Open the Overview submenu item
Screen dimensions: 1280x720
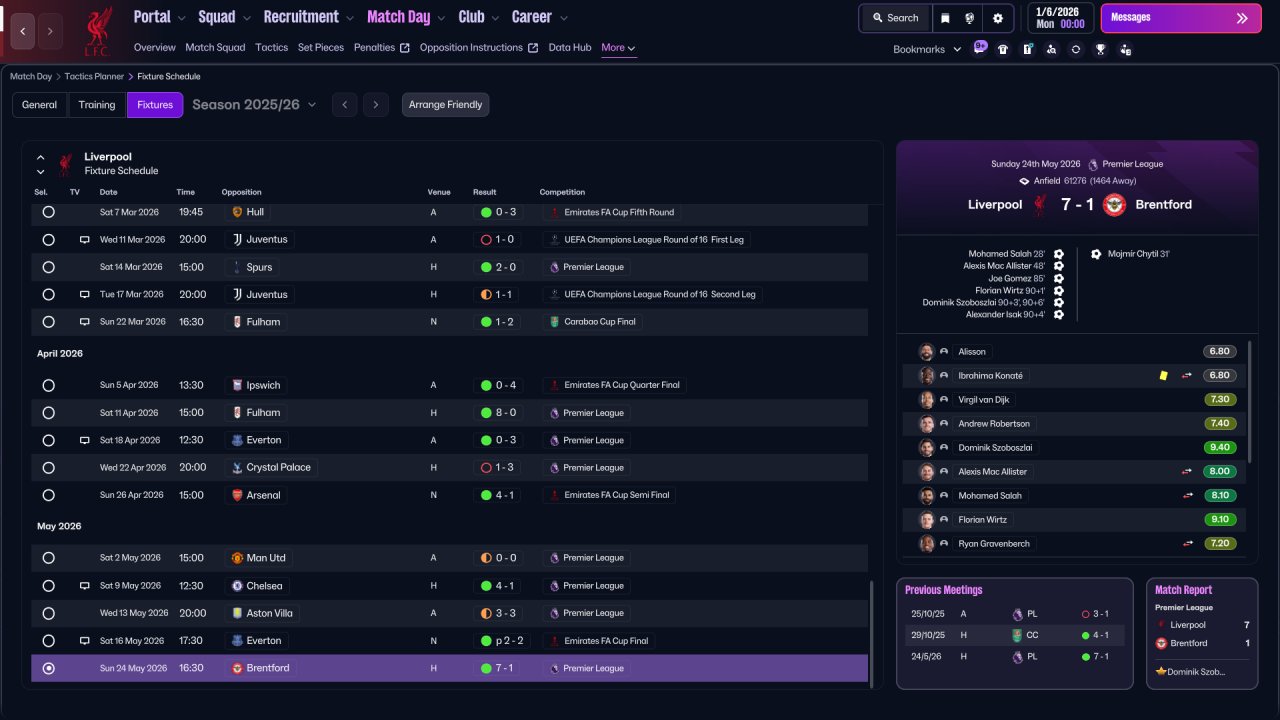pyautogui.click(x=154, y=48)
